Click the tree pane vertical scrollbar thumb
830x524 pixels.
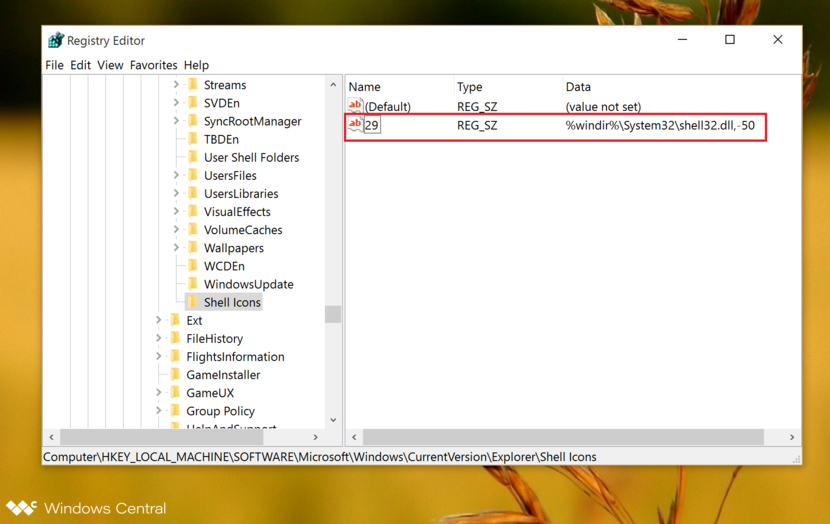333,314
